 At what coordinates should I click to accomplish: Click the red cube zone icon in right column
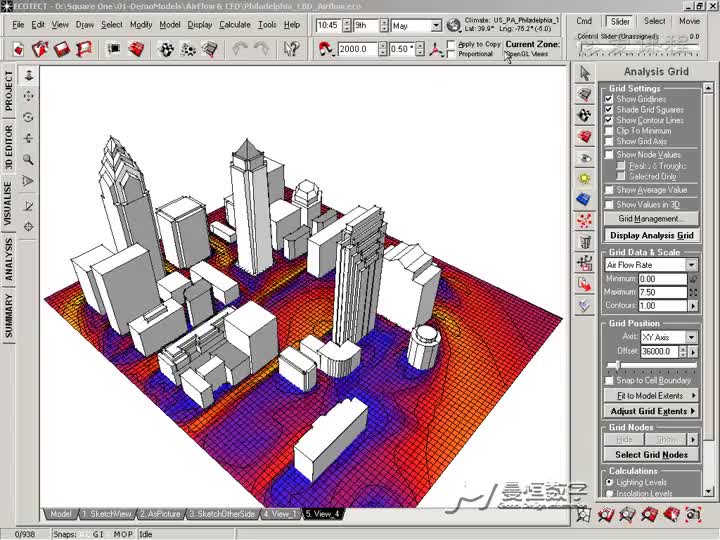tap(584, 136)
